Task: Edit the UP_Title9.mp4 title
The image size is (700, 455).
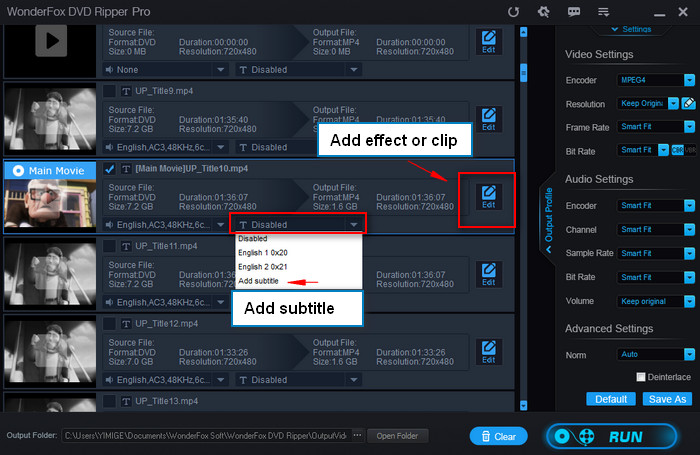Action: tap(488, 119)
